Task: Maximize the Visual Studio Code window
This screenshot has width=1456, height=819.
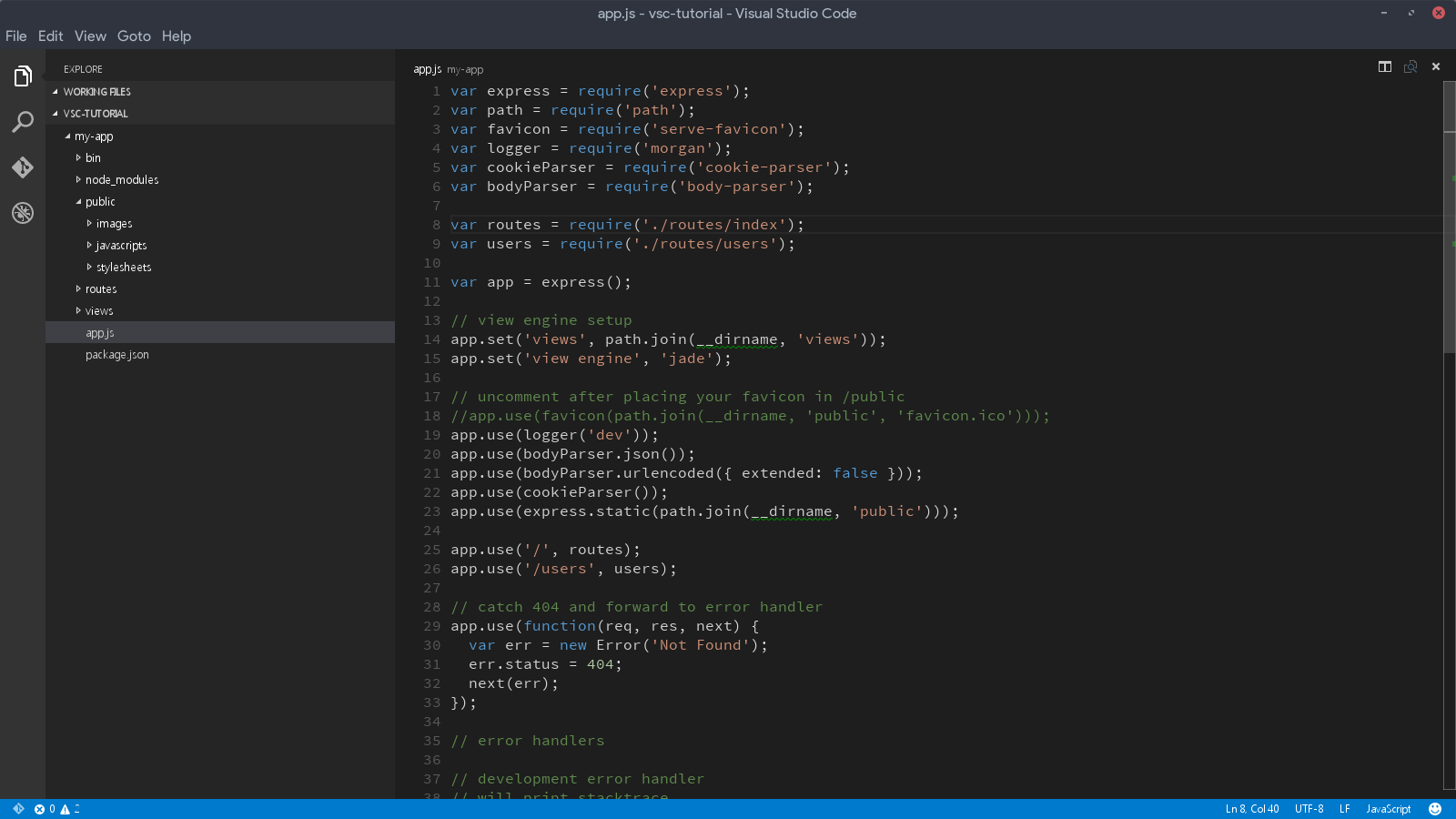Action: (x=1411, y=13)
